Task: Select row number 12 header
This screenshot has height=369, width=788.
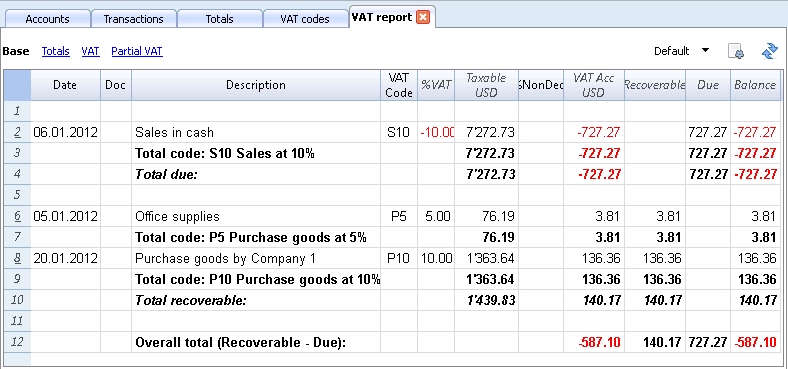Action: point(18,342)
